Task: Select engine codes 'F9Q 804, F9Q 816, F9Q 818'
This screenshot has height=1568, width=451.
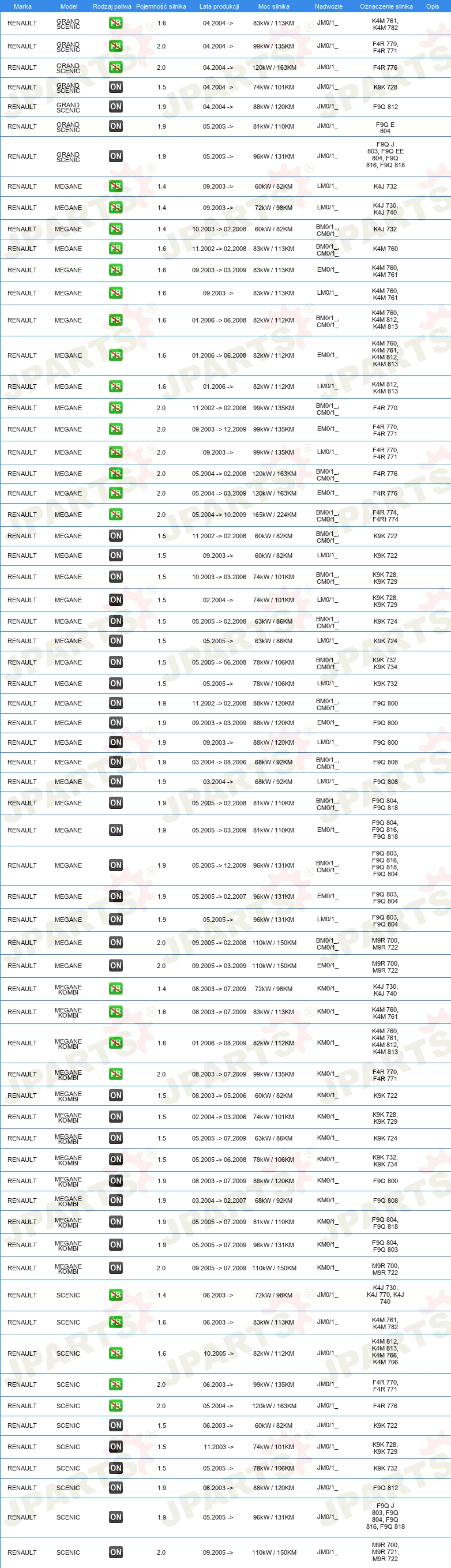Action: point(385,830)
